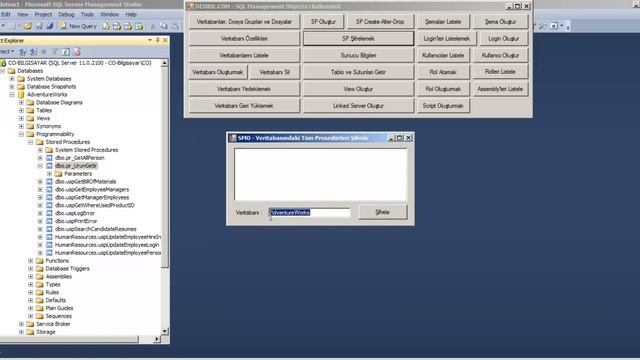The width and height of the screenshot is (640, 360).
Task: Select dbo.uspGetEmployeeManagers procedure
Action: pos(92,189)
